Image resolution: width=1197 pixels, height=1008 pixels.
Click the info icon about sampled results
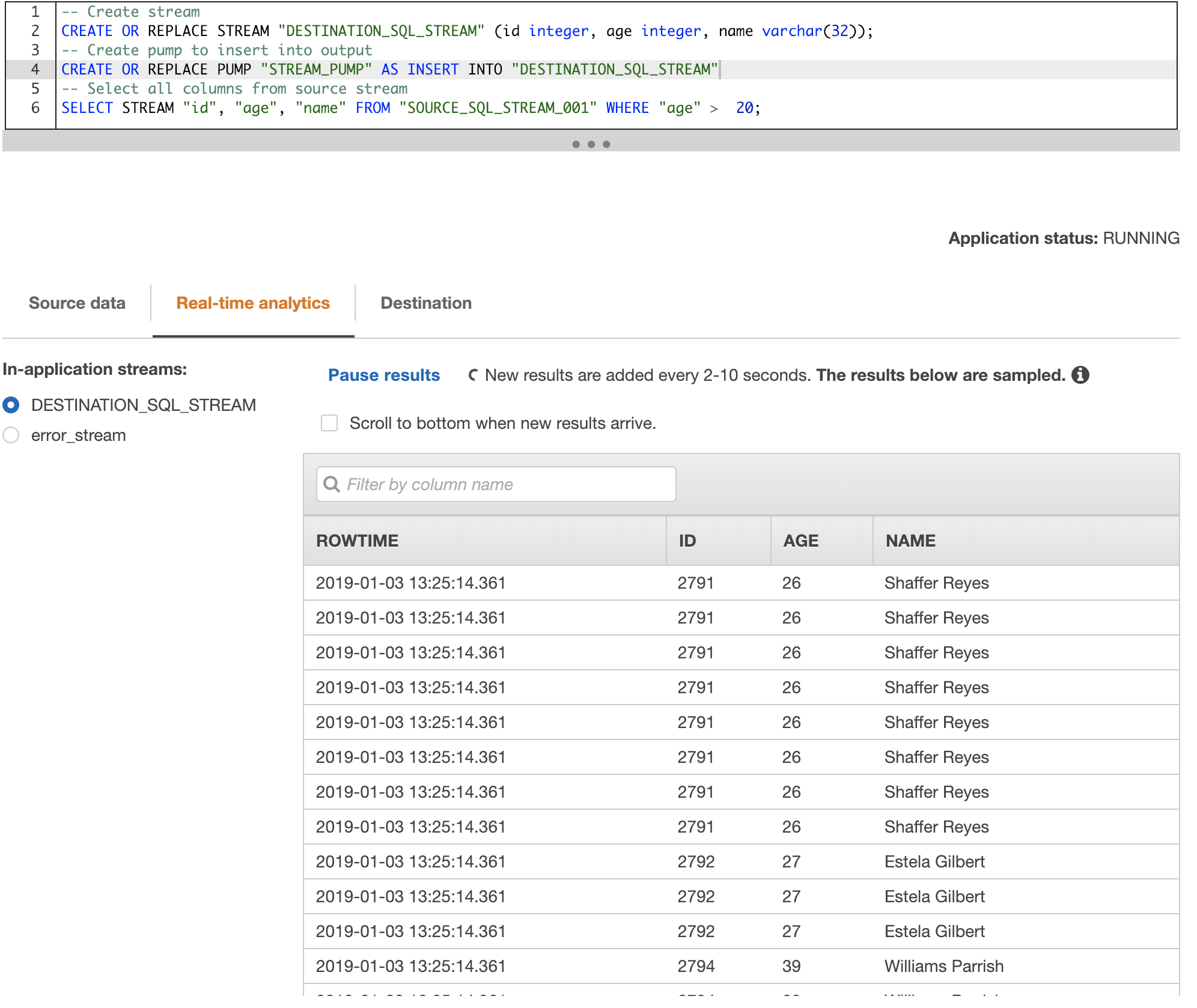(1082, 375)
